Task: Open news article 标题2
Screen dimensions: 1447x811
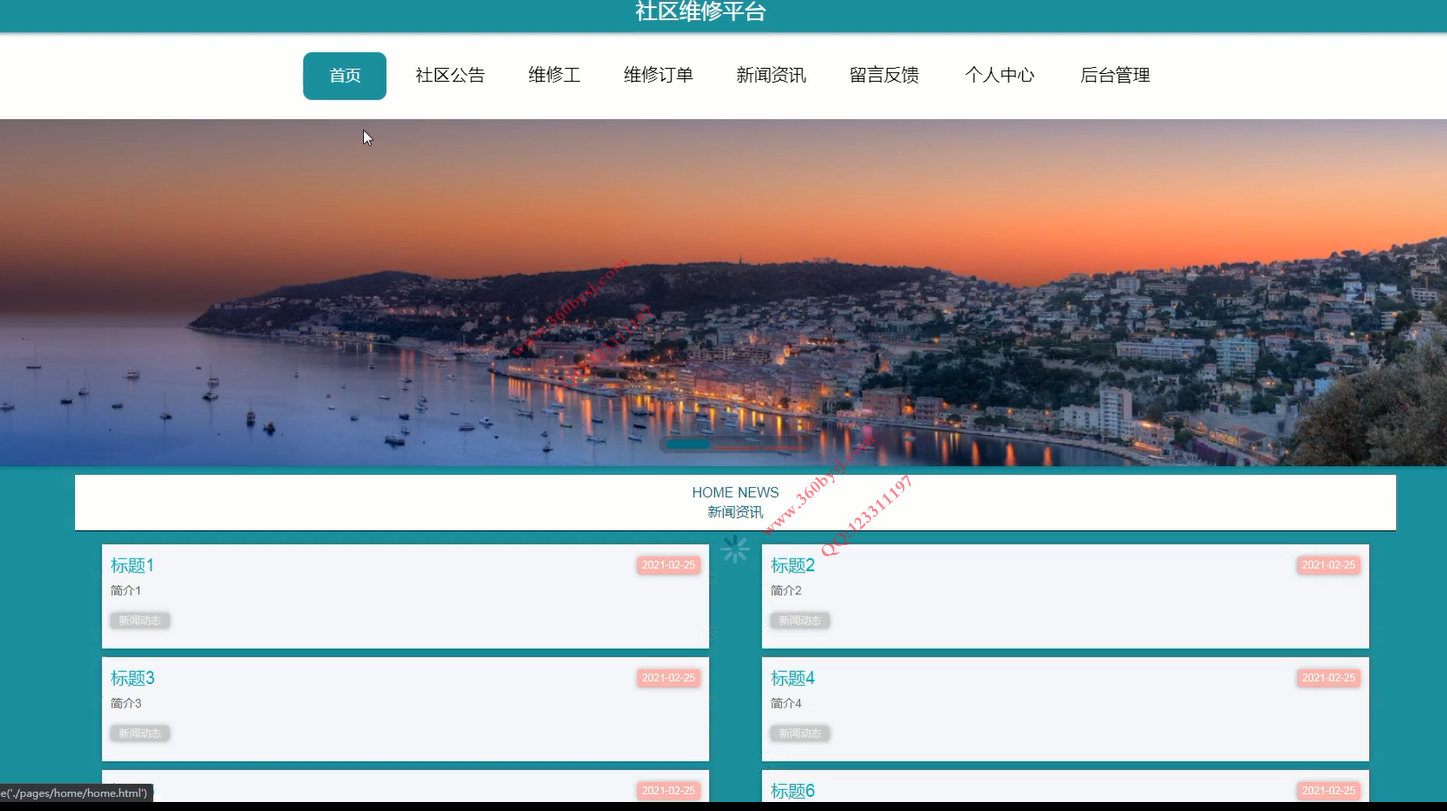Action: [x=792, y=566]
